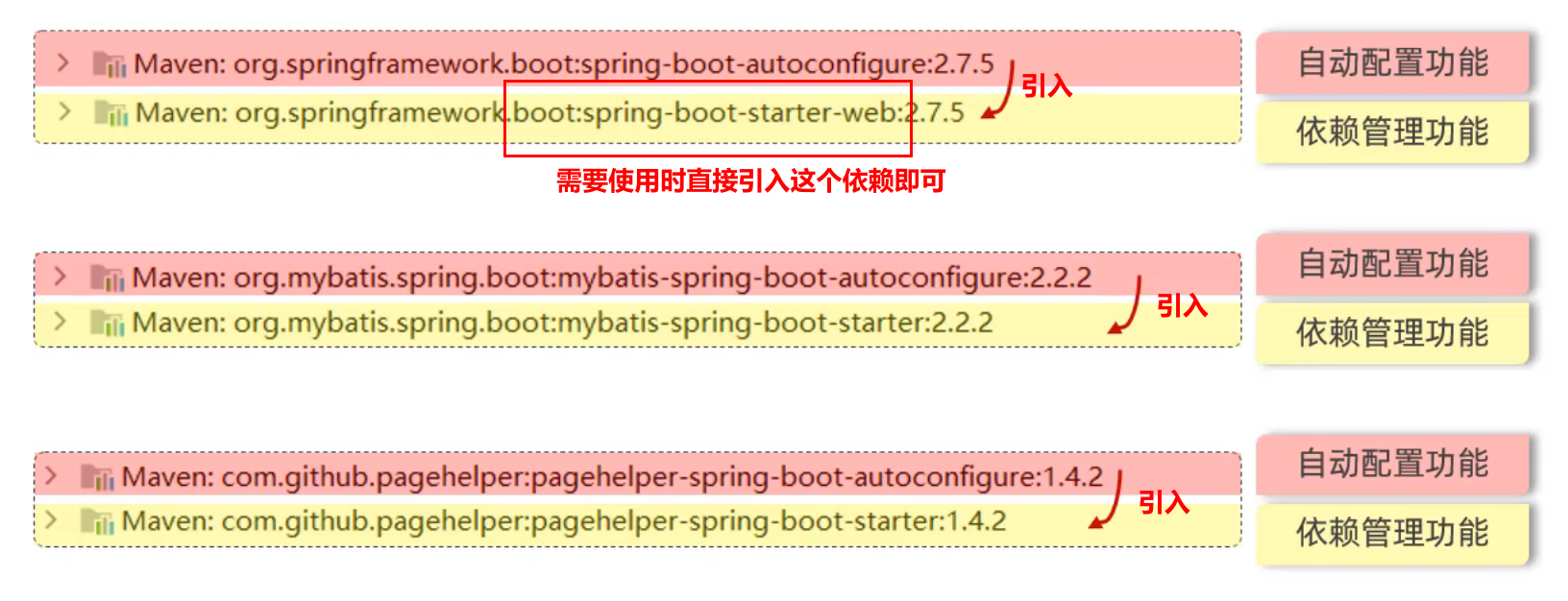
Task: Click 依赖管理功能 label beside pagehelper-spring-boot-starter
Action: (1392, 533)
